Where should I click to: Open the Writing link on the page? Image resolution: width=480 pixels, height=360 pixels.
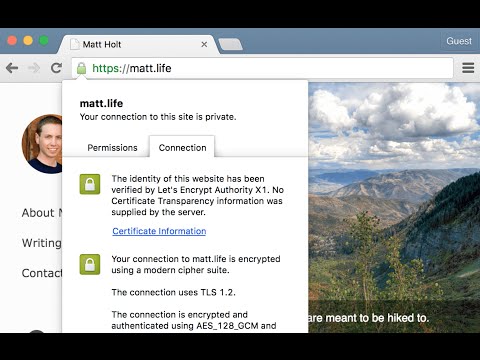(x=42, y=243)
